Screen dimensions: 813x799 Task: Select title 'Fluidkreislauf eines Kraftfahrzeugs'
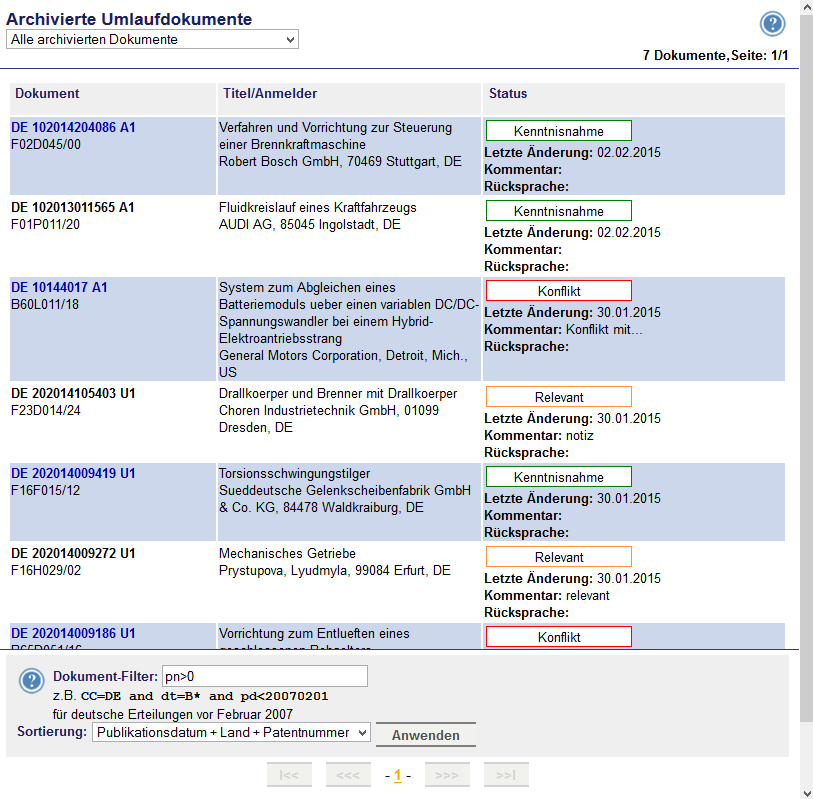pyautogui.click(x=317, y=207)
